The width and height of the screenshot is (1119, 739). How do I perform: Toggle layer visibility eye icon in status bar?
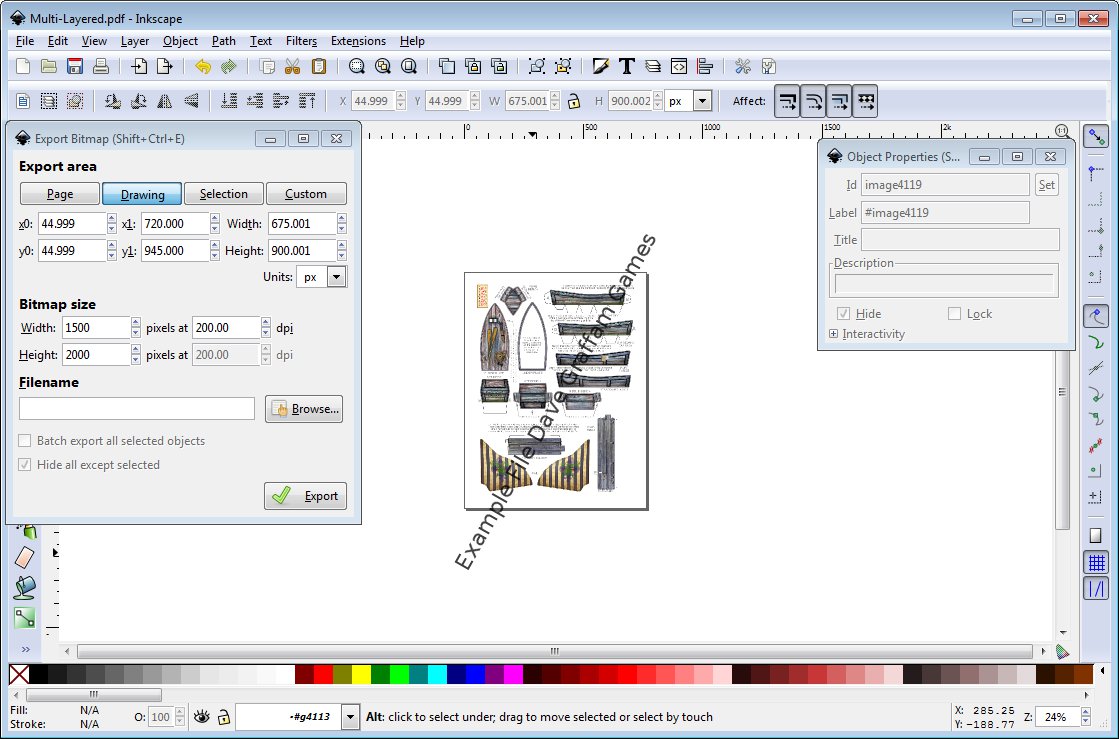(202, 717)
